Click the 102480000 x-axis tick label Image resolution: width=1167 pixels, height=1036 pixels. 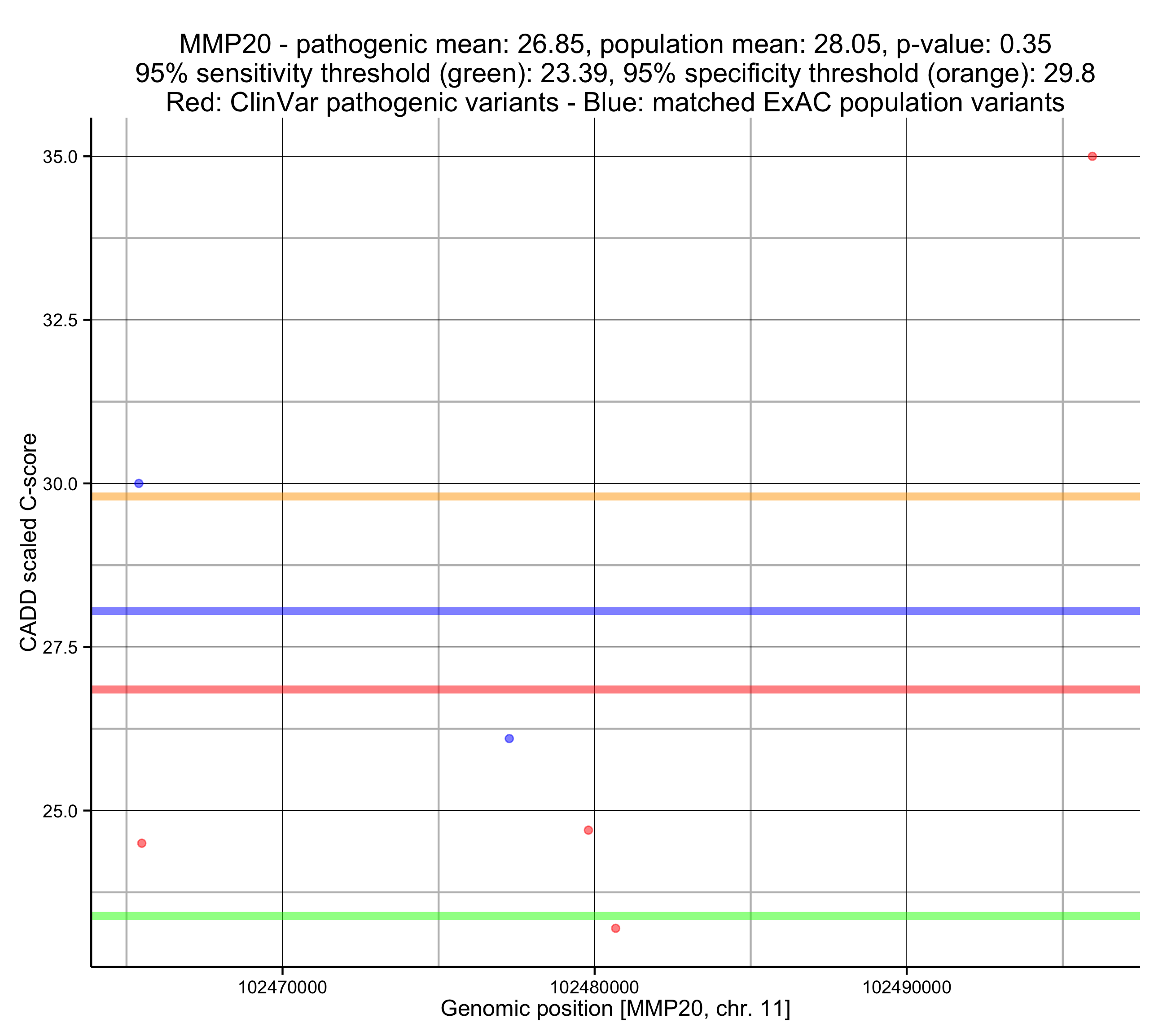(x=594, y=988)
